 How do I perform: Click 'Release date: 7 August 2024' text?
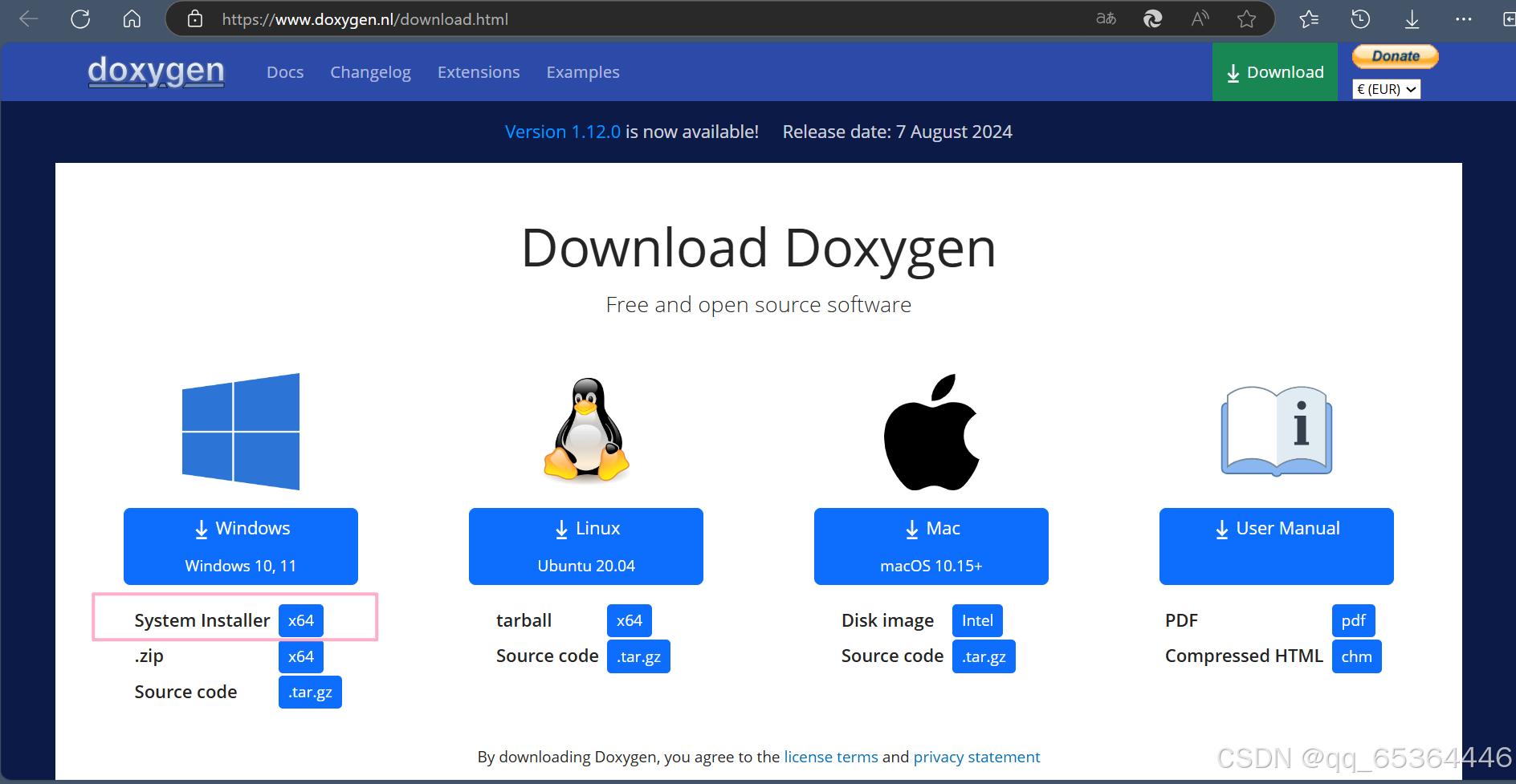point(897,132)
